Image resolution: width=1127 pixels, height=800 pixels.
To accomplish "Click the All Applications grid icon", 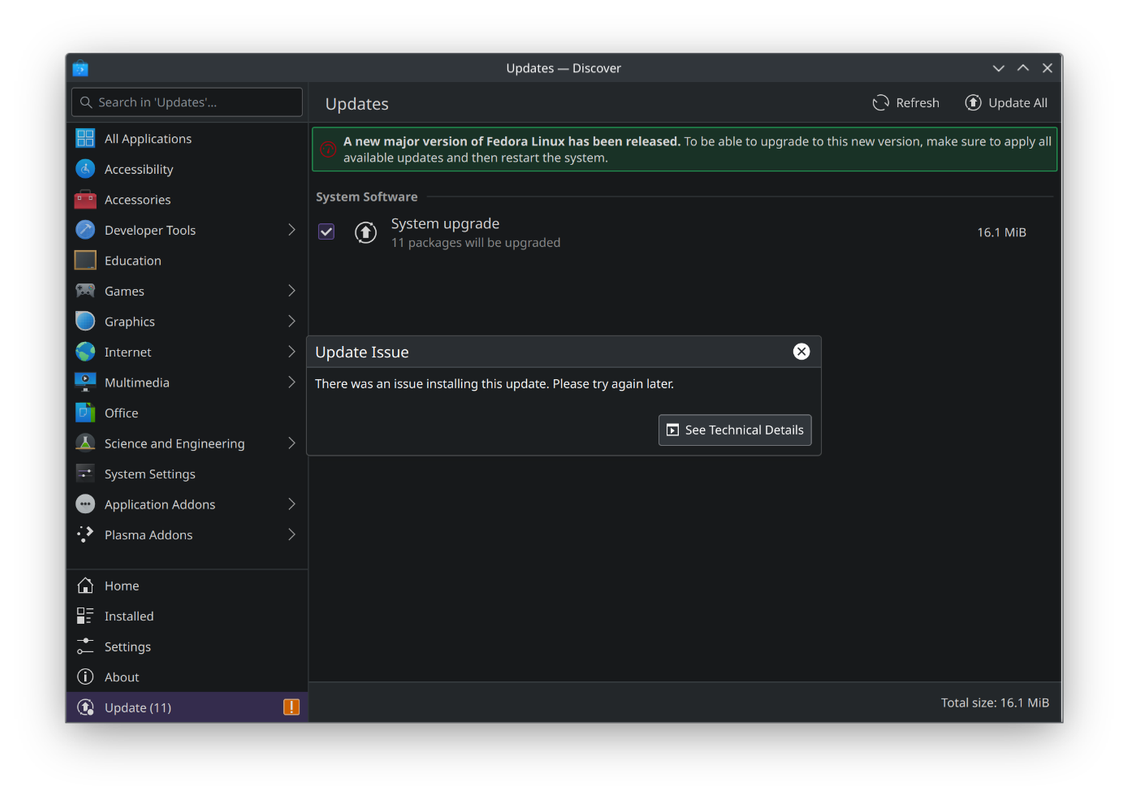I will [85, 138].
